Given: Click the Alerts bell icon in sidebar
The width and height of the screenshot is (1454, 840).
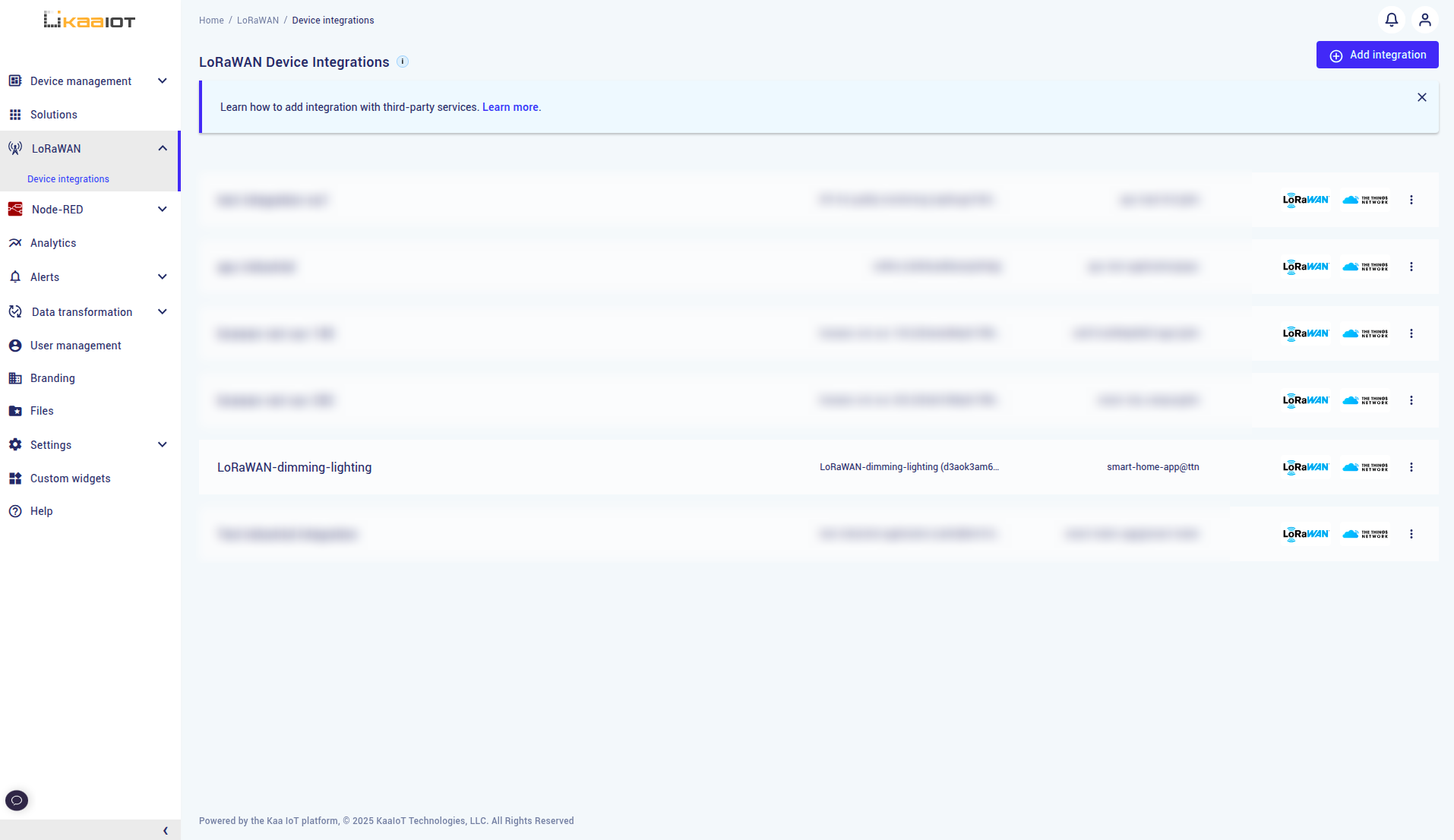Looking at the screenshot, I should pyautogui.click(x=15, y=276).
